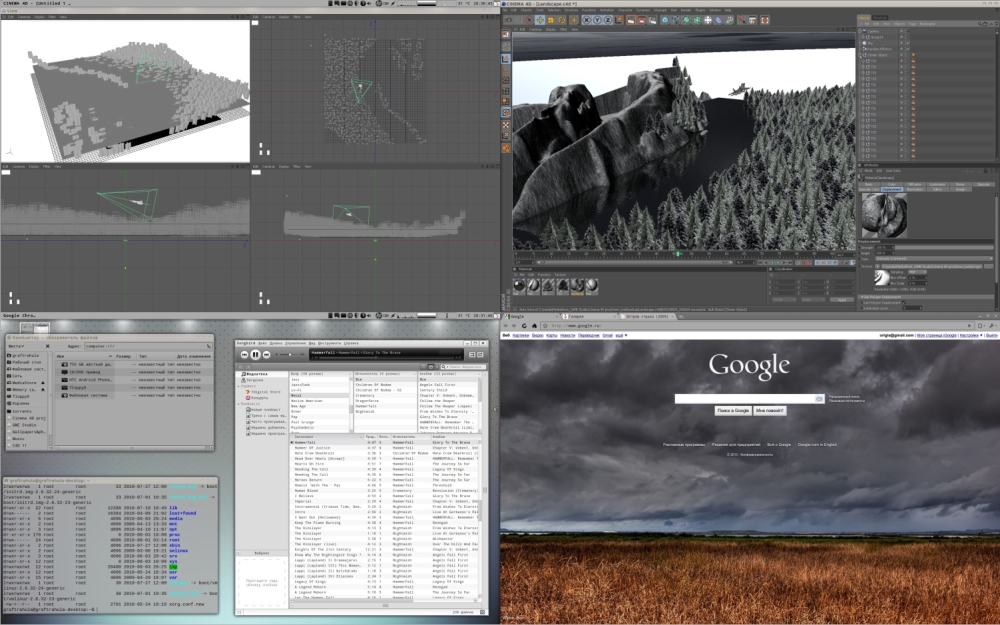This screenshot has height=625, width=1000.
Task: Open the Render menu in Cinema 4D
Action: point(686,10)
